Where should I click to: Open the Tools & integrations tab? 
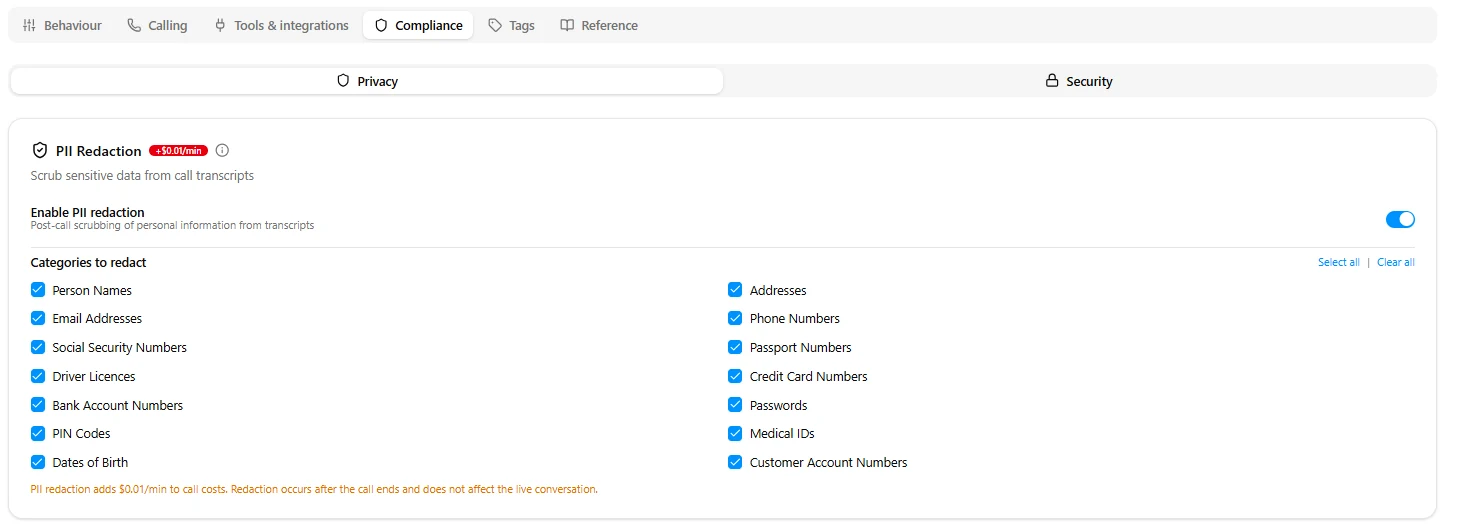(281, 26)
